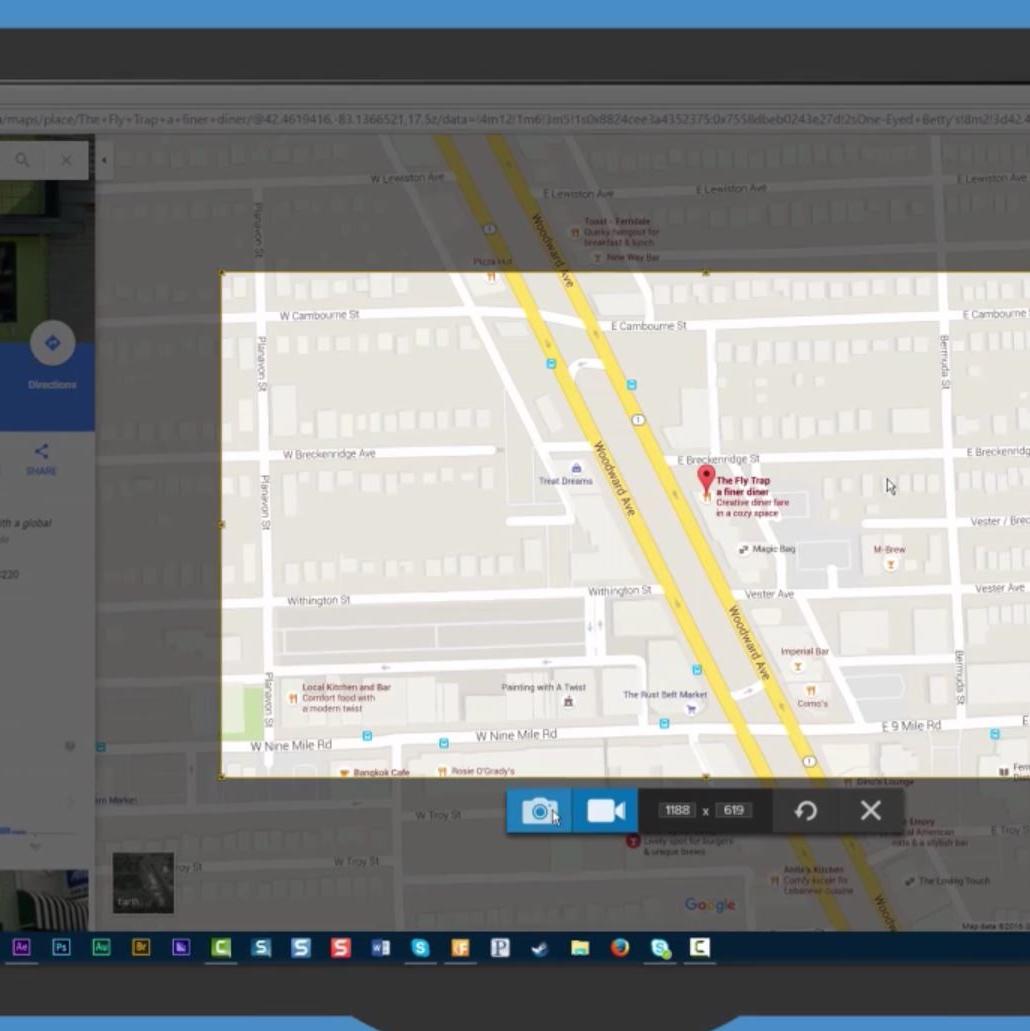Open the green Camtasia taskbar icon
The height and width of the screenshot is (1031, 1030).
(221, 947)
